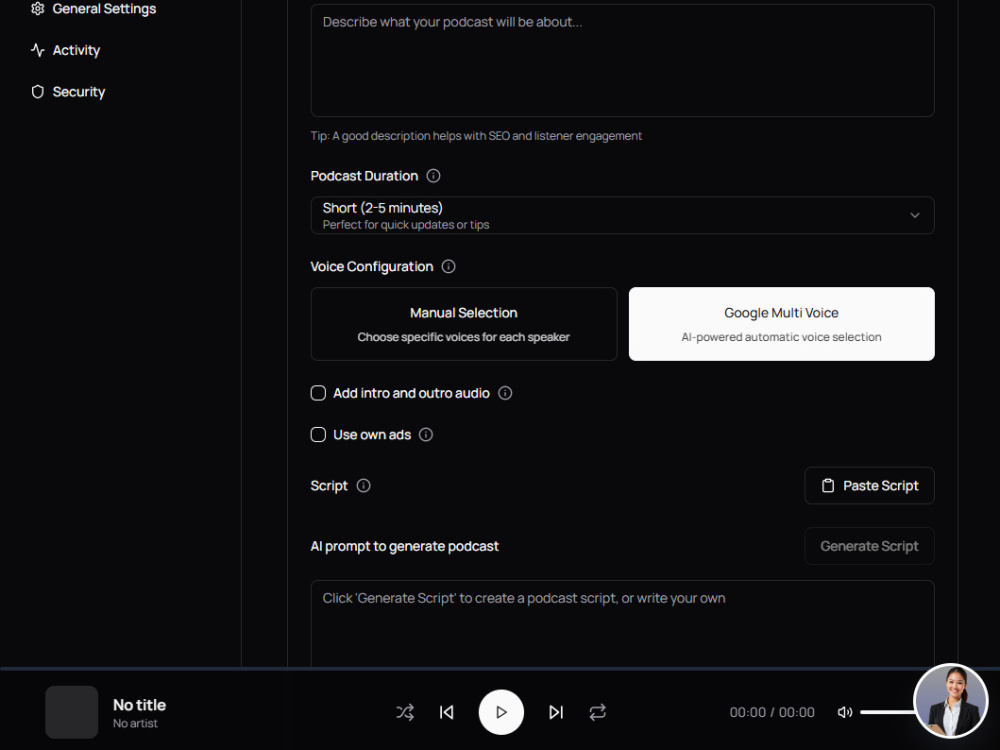Click the General Settings gear icon
1000x750 pixels.
pyautogui.click(x=38, y=9)
